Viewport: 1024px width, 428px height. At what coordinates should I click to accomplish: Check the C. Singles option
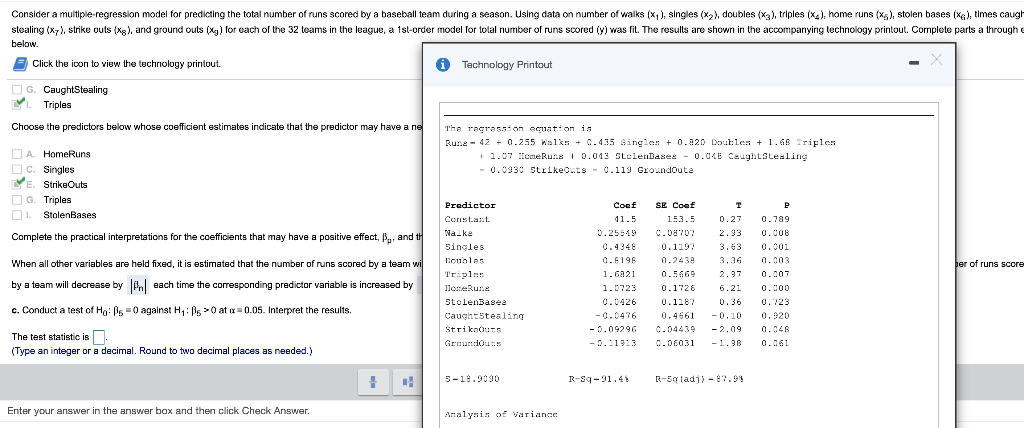18,169
